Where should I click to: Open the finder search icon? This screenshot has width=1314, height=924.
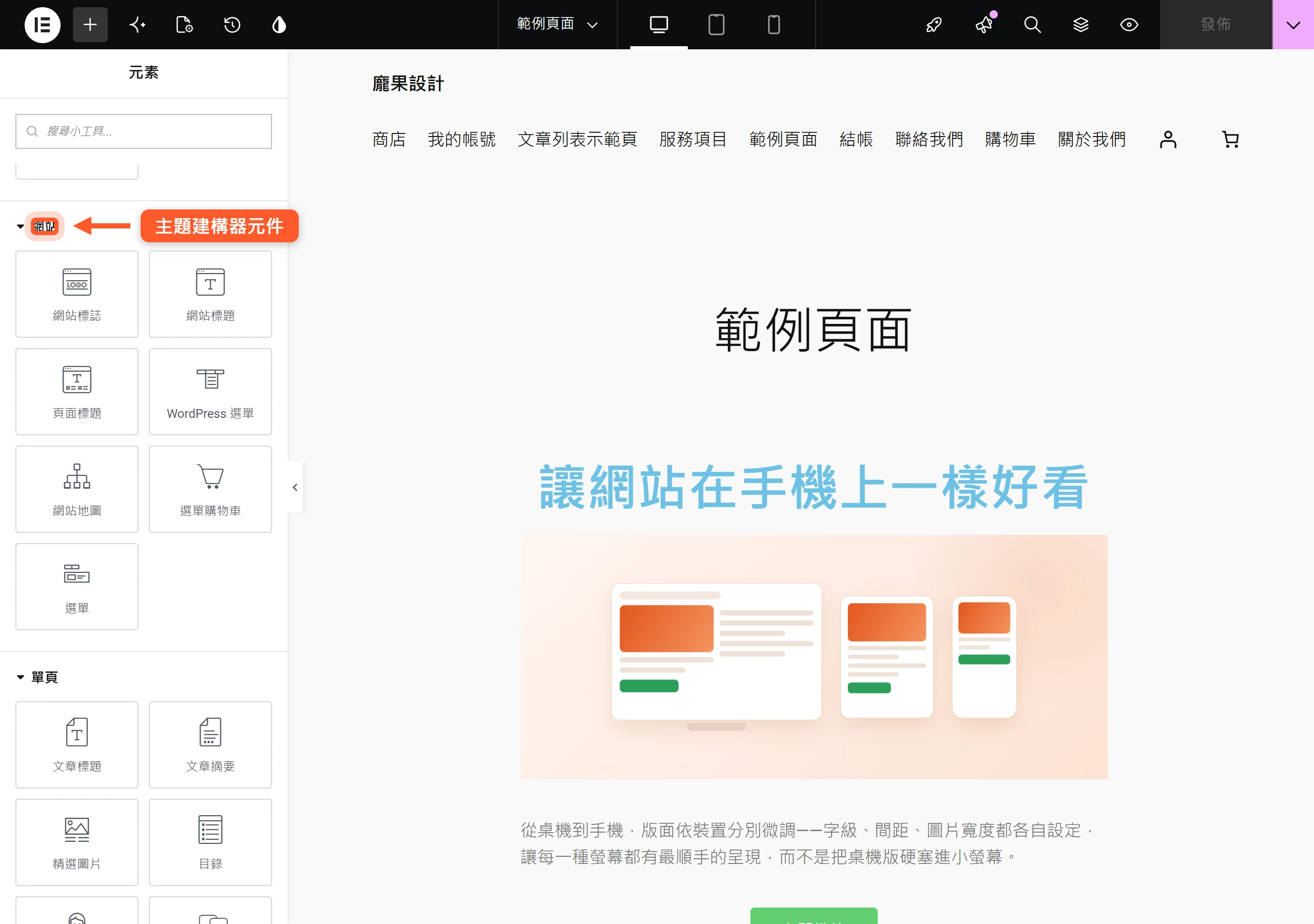click(x=1032, y=25)
